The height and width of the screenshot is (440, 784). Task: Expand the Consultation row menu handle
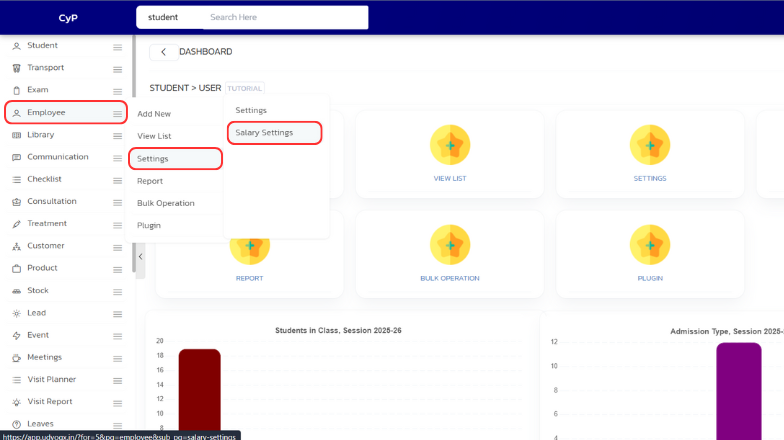(x=117, y=202)
